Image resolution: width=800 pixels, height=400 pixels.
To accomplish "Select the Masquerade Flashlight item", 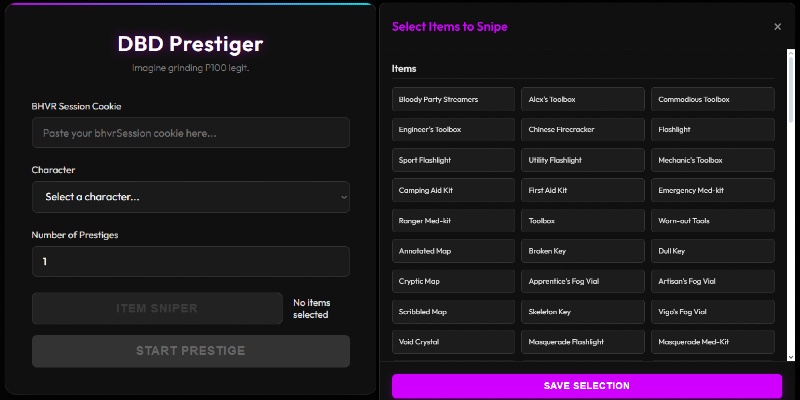I will (x=584, y=342).
